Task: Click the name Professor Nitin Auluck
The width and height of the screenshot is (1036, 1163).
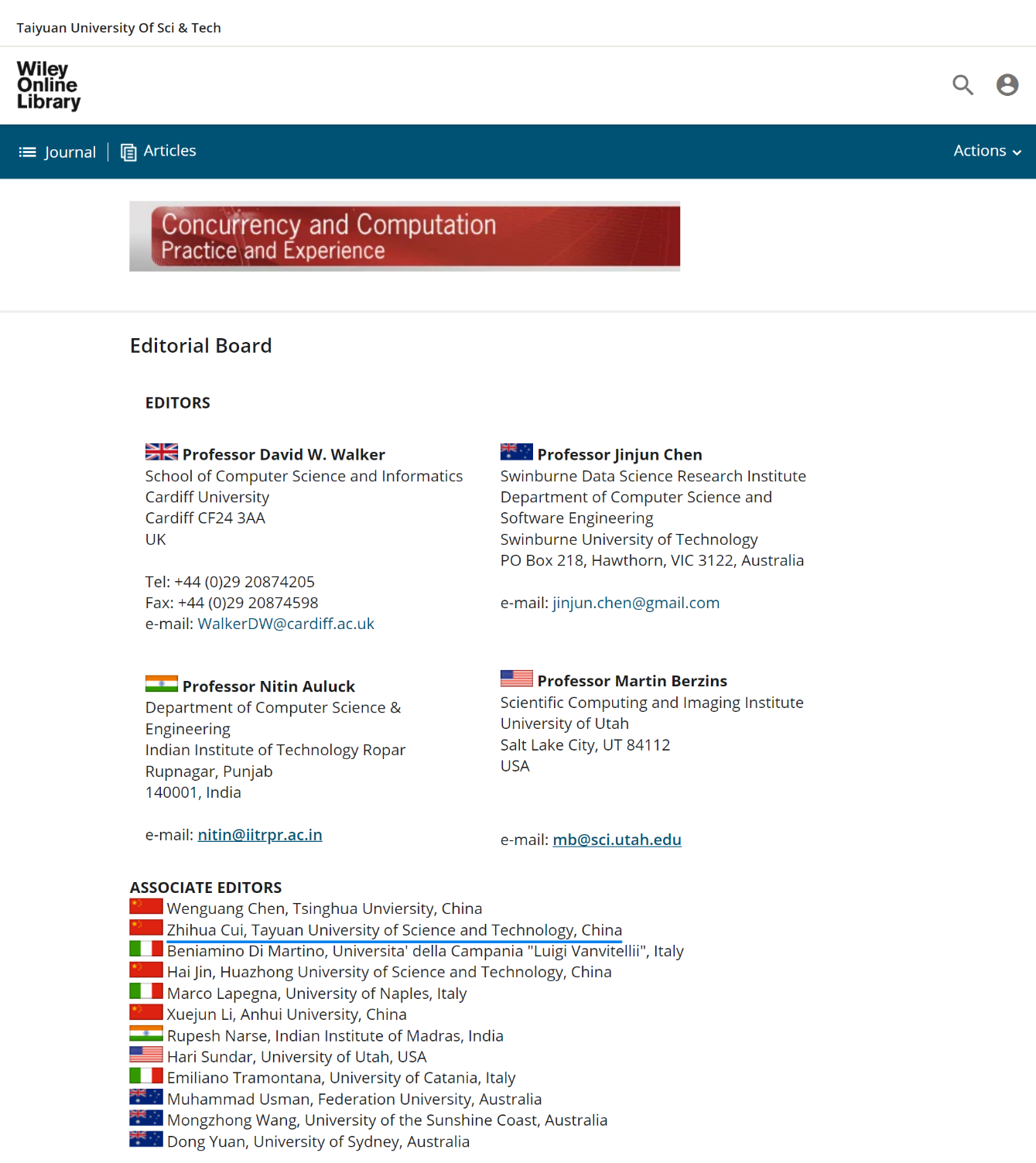Action: 268,686
